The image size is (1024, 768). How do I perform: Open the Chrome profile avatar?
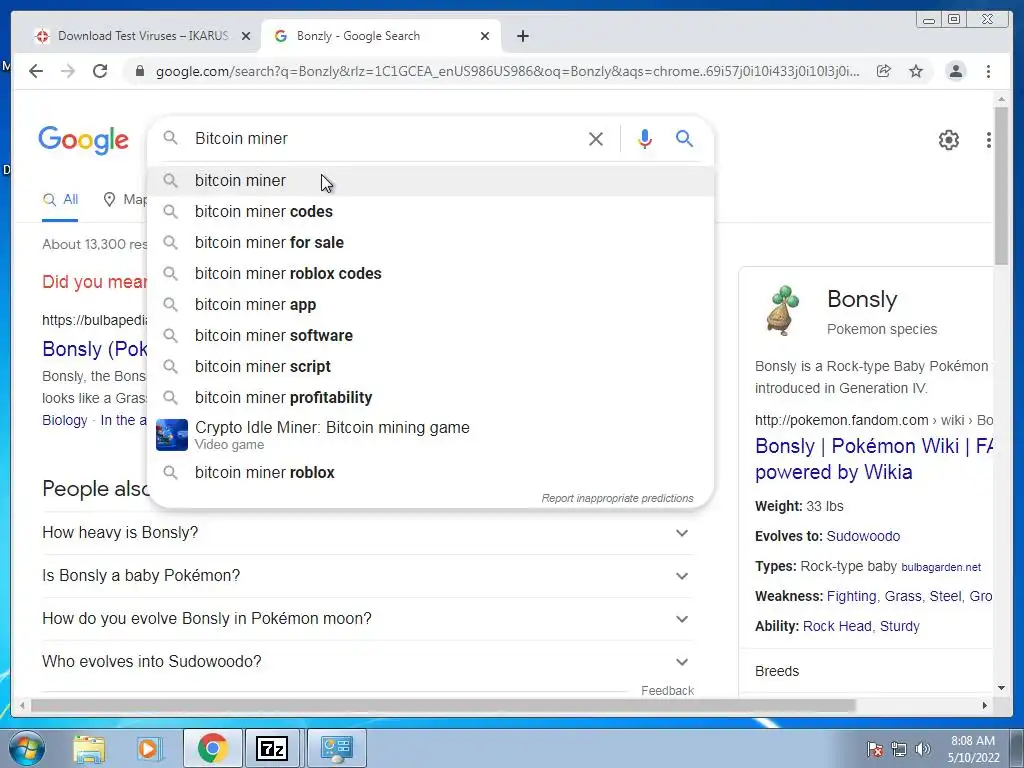[x=955, y=71]
